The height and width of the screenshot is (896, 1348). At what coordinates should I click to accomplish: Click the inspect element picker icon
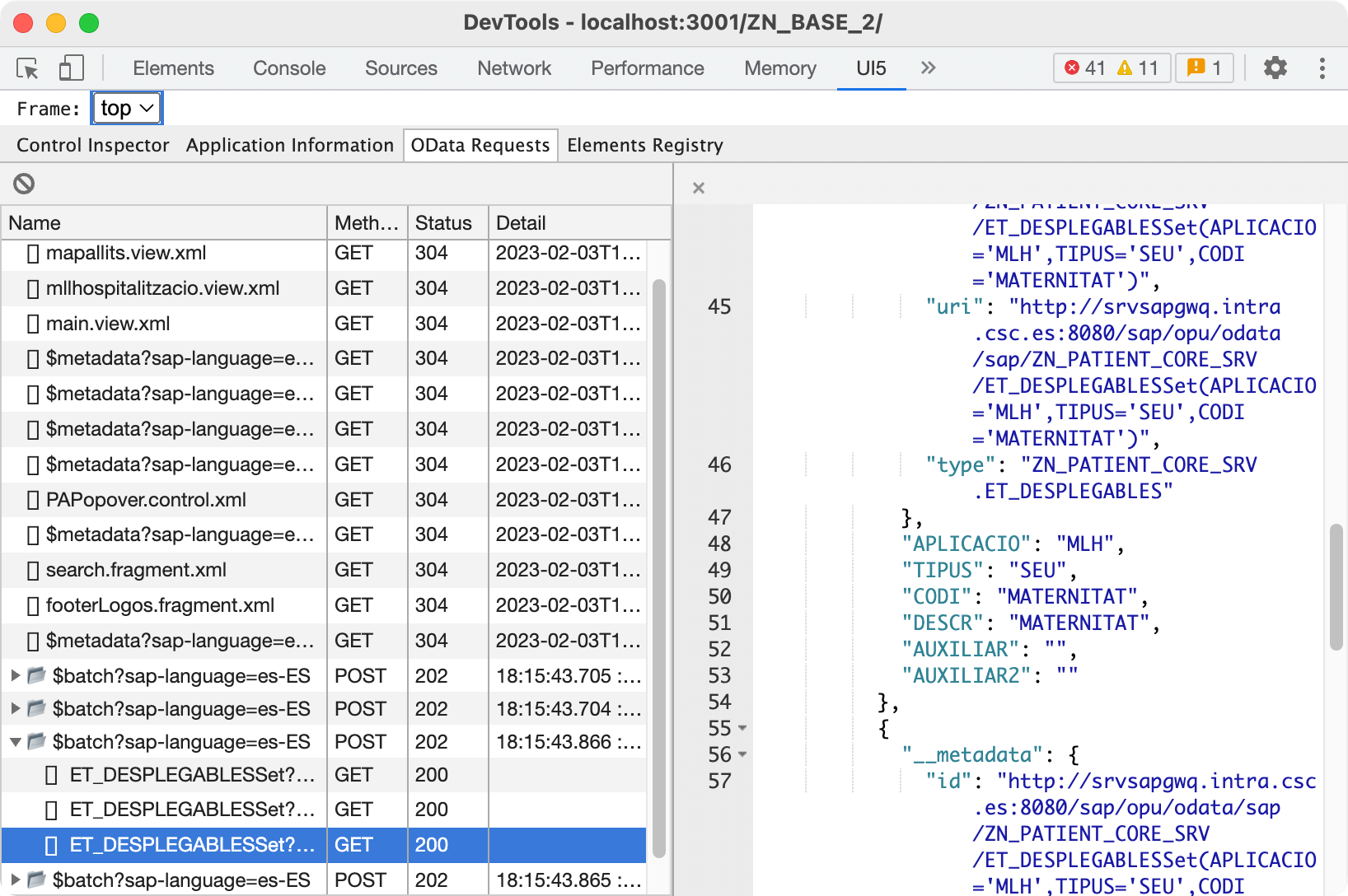coord(28,68)
